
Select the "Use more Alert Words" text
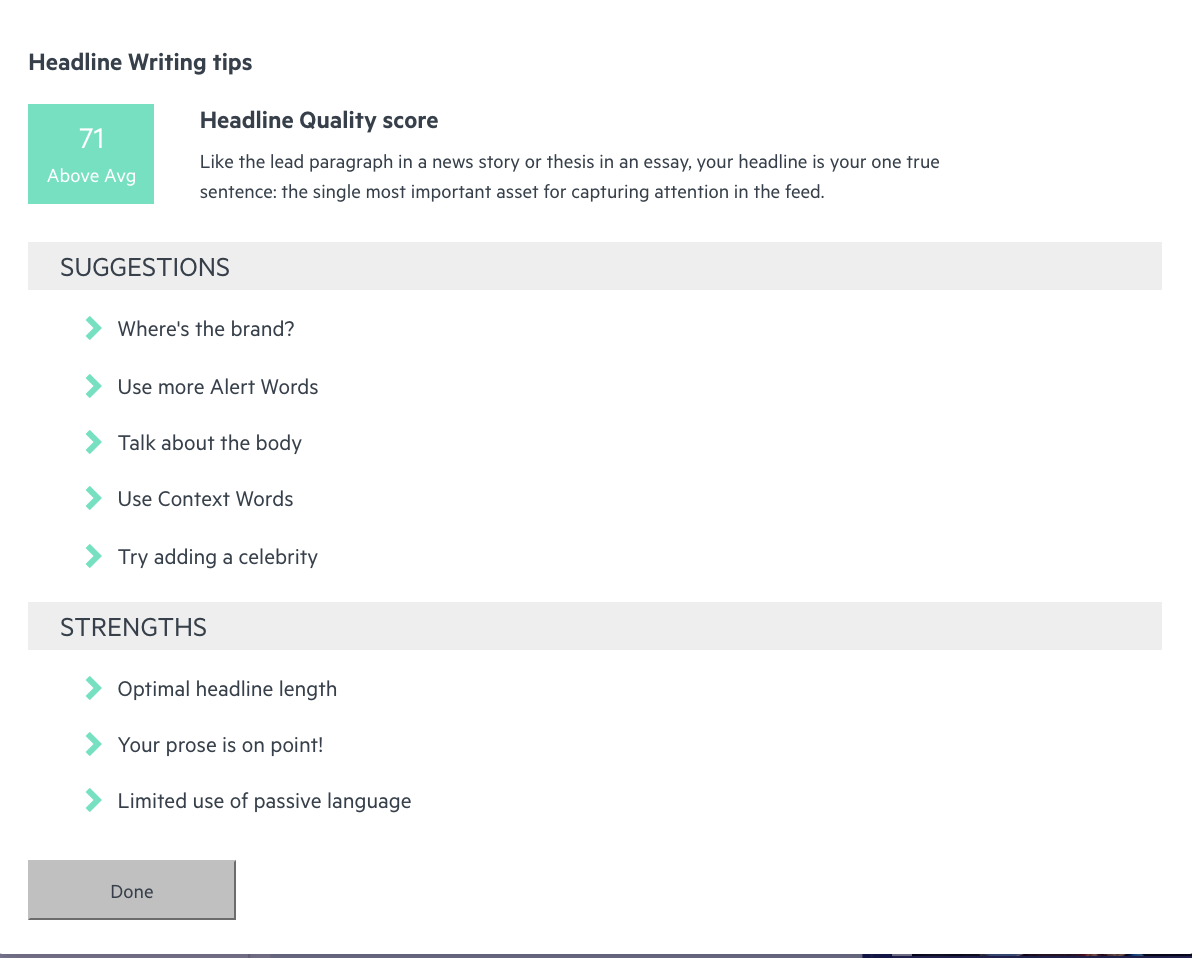(x=218, y=386)
